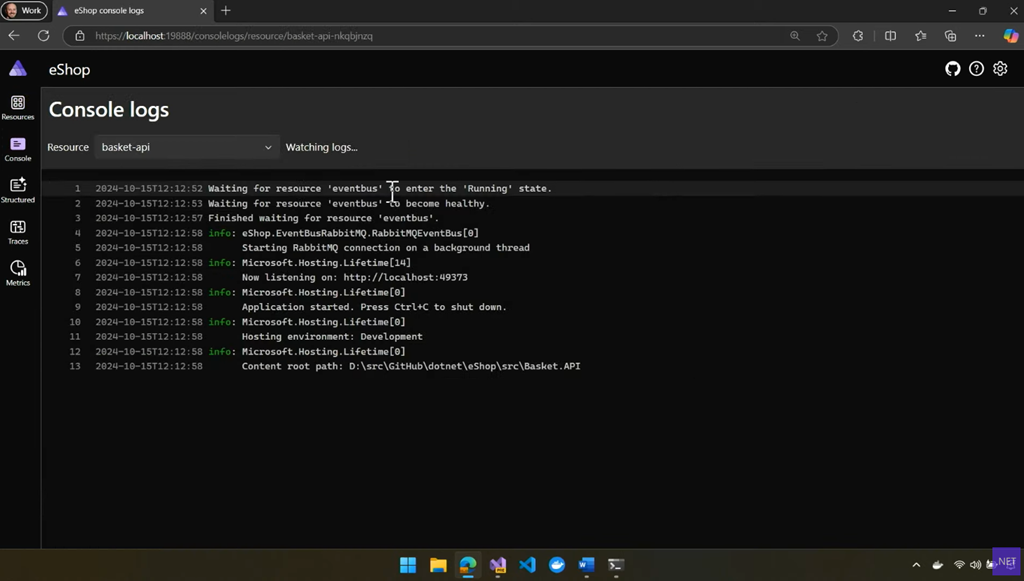Open a new browser tab
1024x581 pixels.
pyautogui.click(x=226, y=11)
